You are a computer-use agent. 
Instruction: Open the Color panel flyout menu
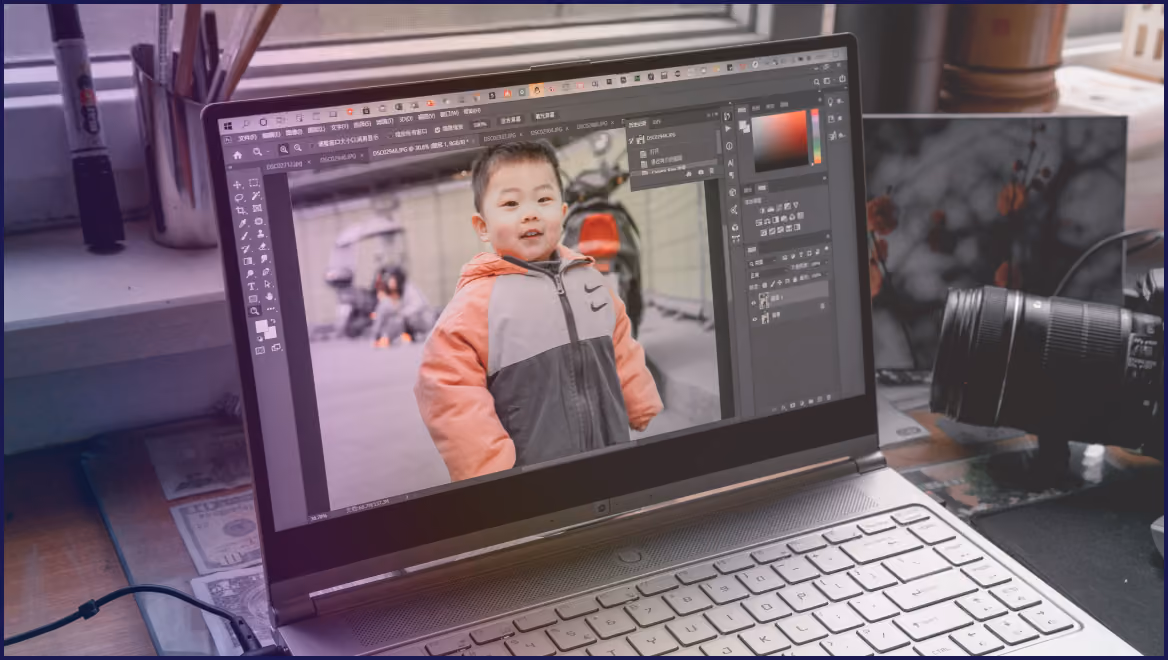(x=820, y=100)
